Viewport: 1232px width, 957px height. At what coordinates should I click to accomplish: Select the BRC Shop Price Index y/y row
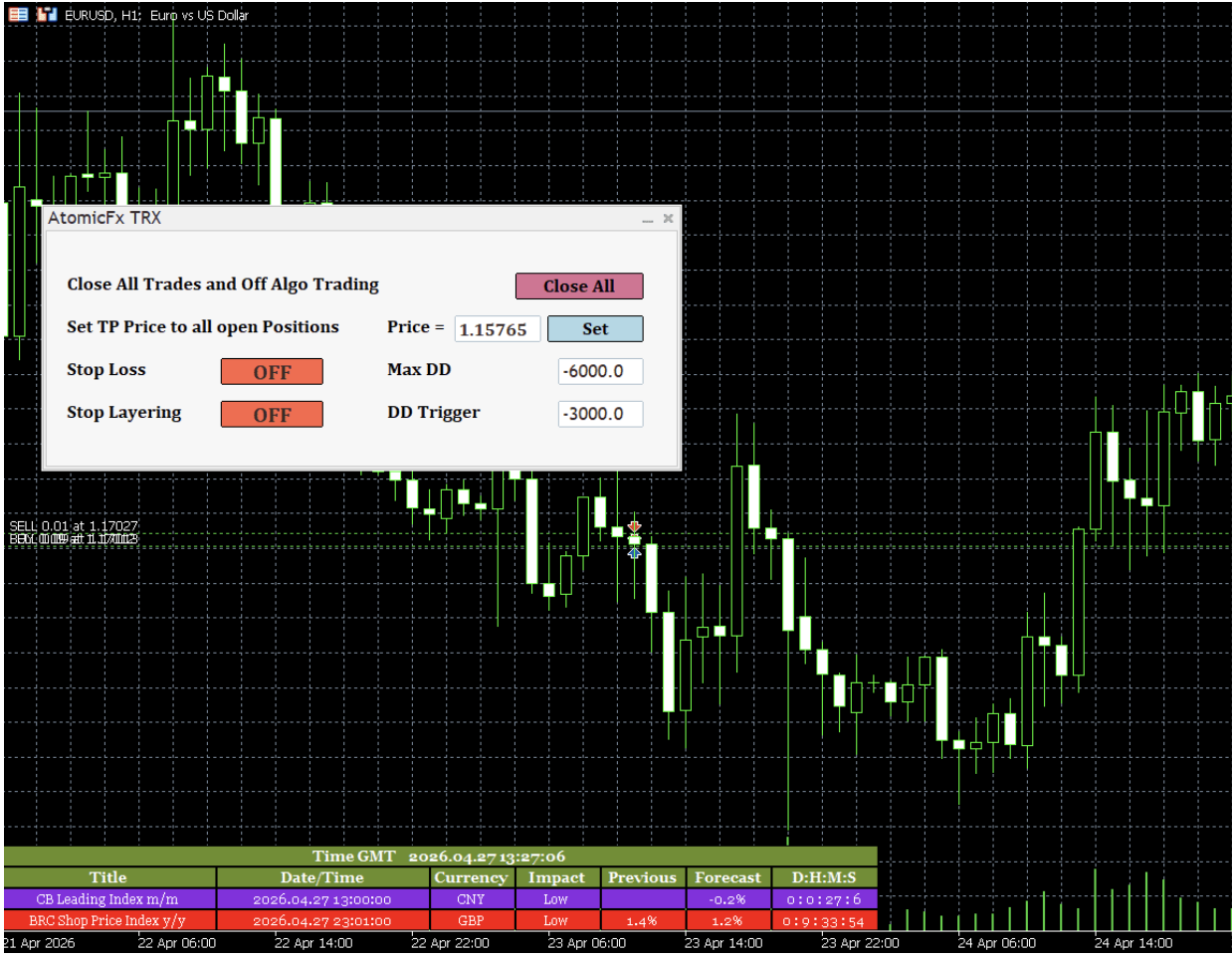[440, 921]
